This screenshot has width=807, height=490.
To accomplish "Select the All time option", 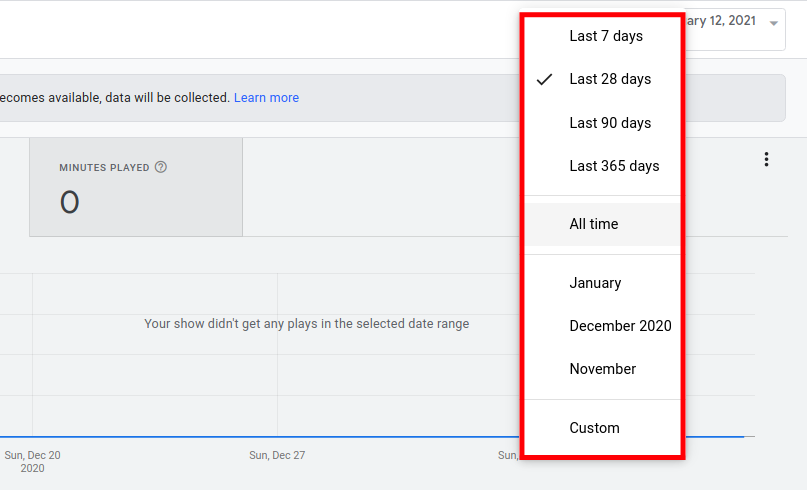I will [x=594, y=224].
